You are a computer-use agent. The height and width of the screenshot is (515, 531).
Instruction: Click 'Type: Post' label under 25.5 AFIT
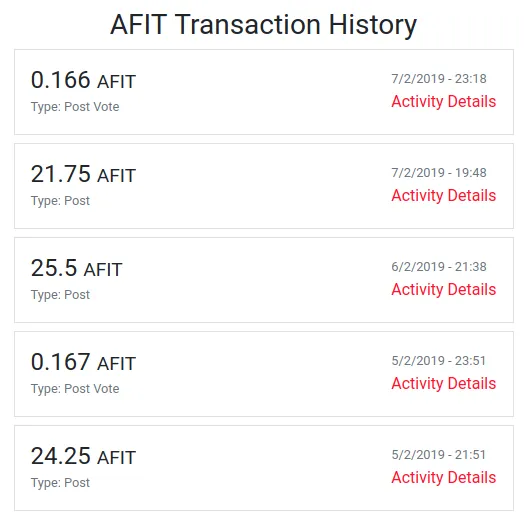(x=60, y=295)
